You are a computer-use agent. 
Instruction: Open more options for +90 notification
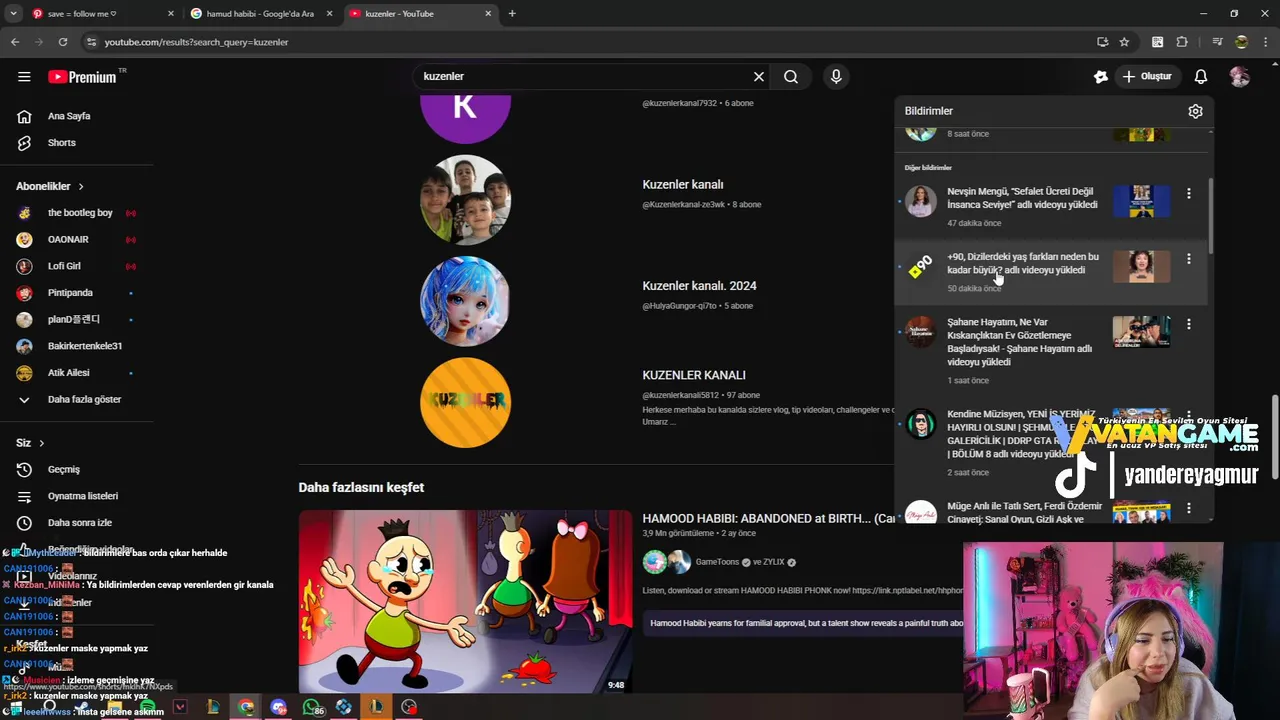(x=1188, y=259)
